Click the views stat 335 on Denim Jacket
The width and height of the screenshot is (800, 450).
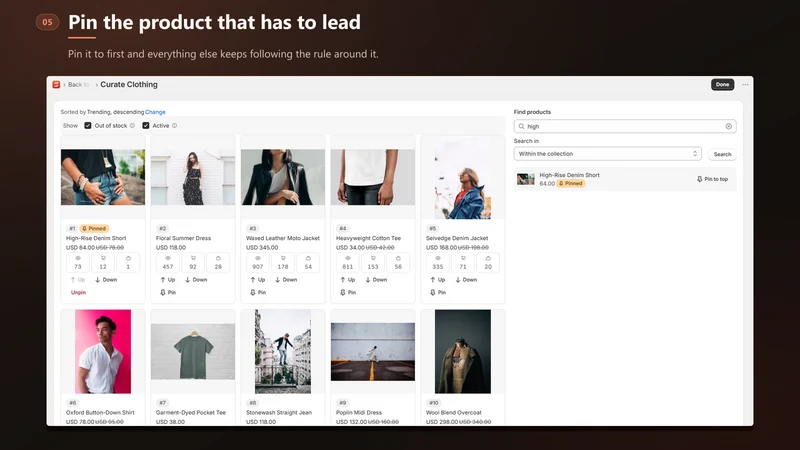point(438,263)
